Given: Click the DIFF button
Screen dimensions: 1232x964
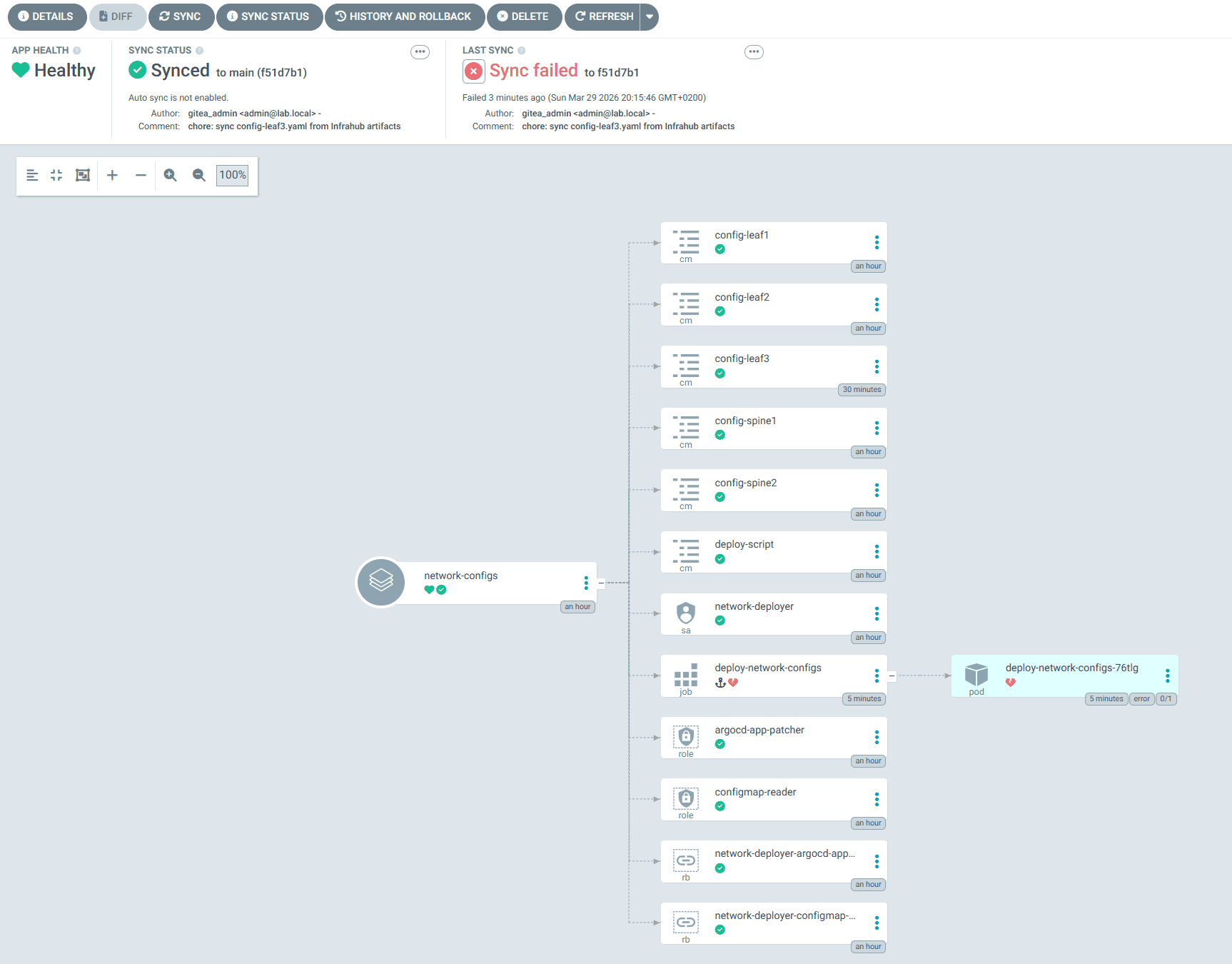Looking at the screenshot, I should click(118, 16).
